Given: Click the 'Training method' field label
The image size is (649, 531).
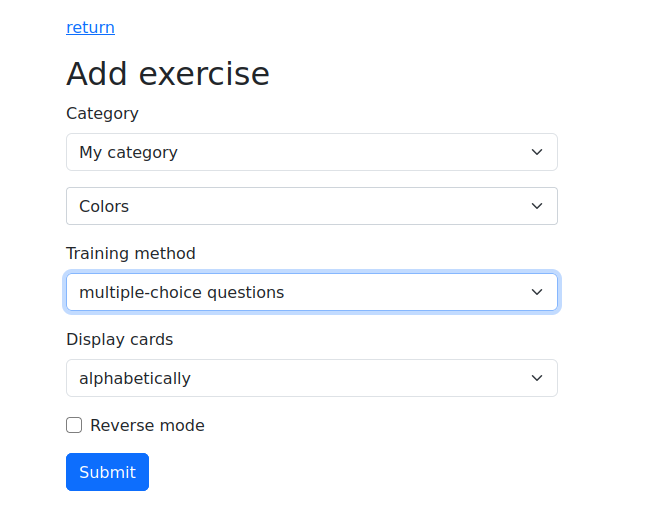Looking at the screenshot, I should click(131, 253).
